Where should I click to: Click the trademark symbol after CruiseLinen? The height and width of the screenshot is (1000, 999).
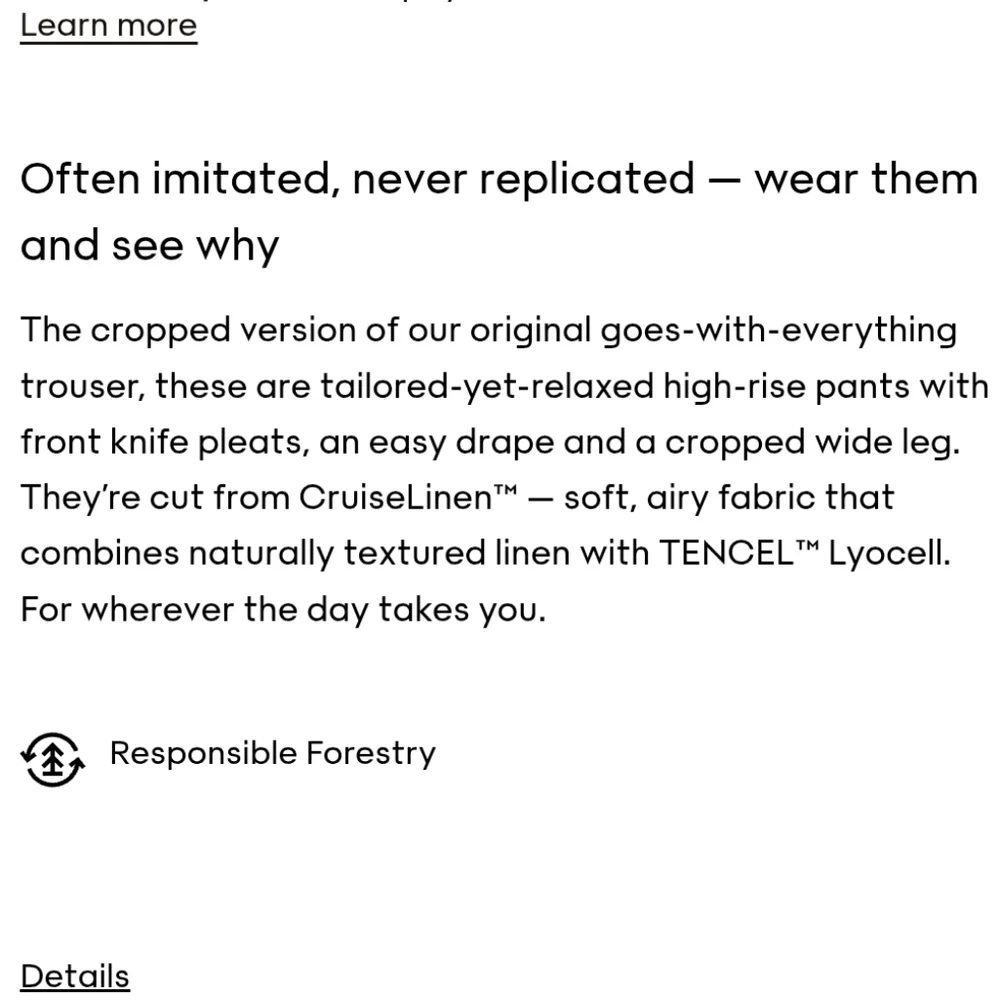click(505, 490)
